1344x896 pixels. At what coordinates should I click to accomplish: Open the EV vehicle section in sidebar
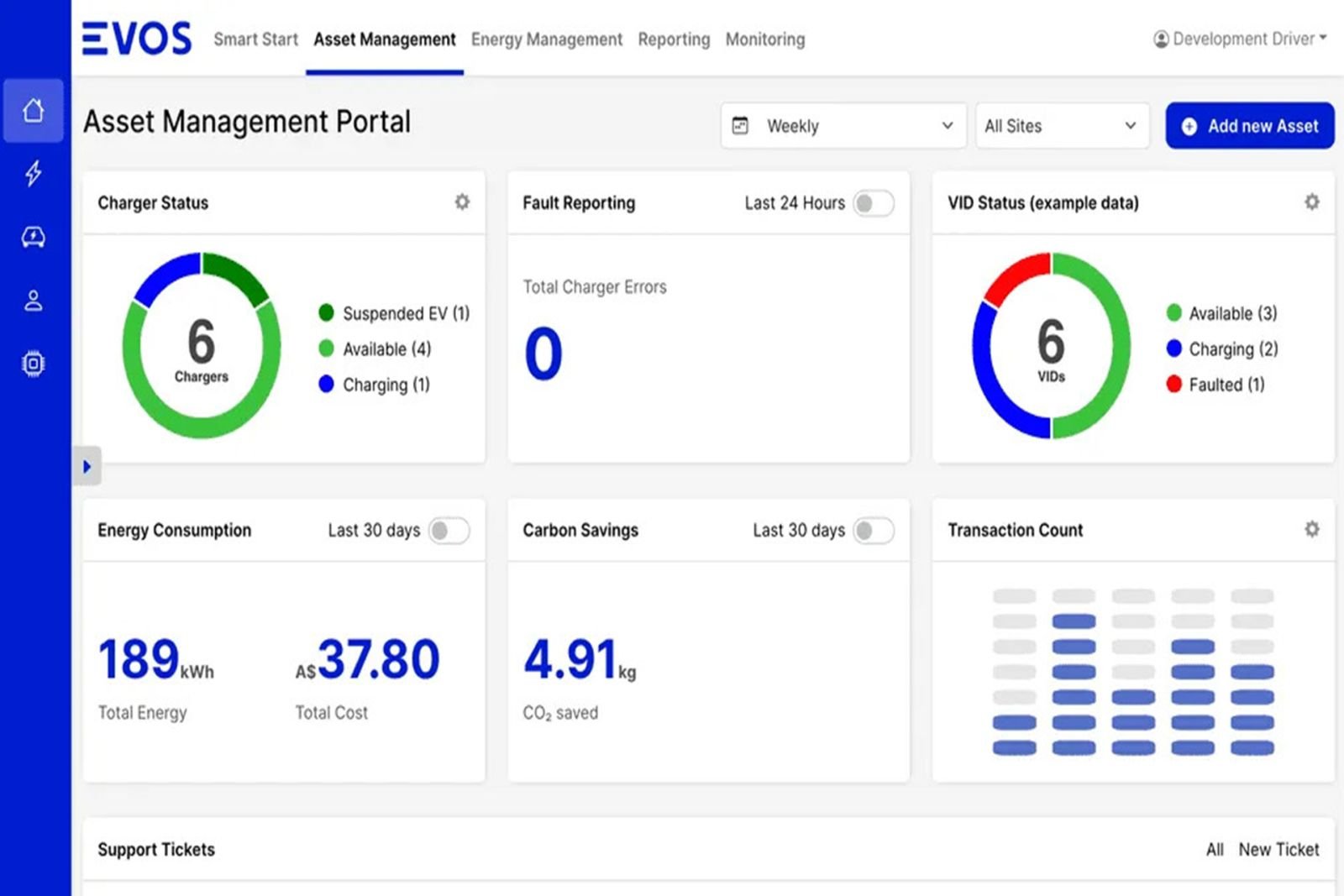tap(34, 237)
